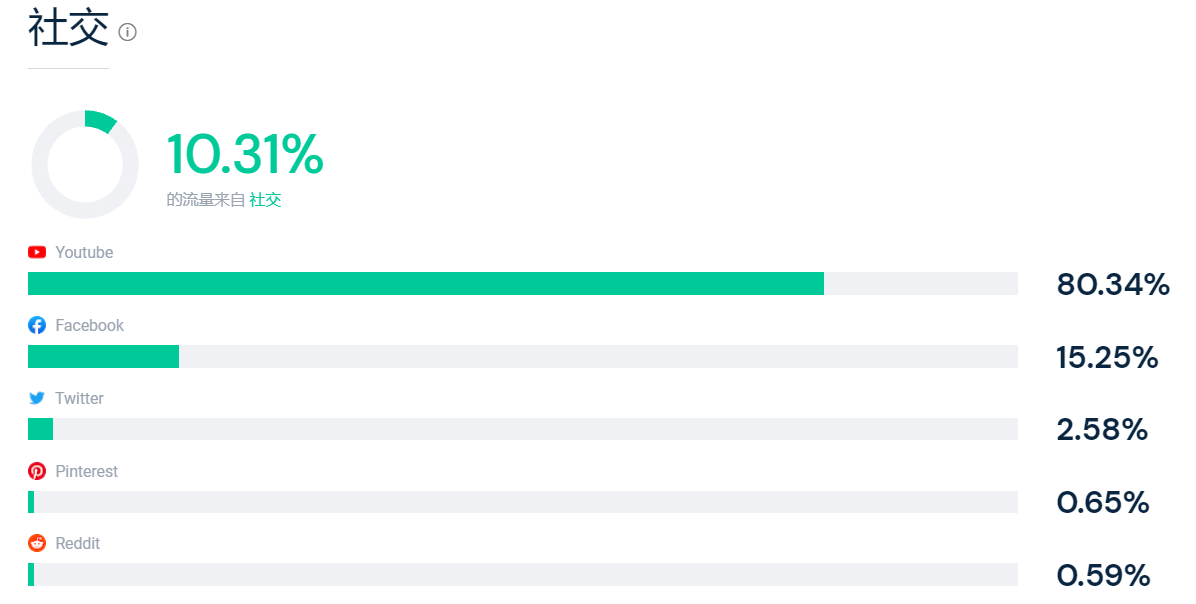Click the YouTube logo icon
The width and height of the screenshot is (1196, 604).
click(x=37, y=252)
